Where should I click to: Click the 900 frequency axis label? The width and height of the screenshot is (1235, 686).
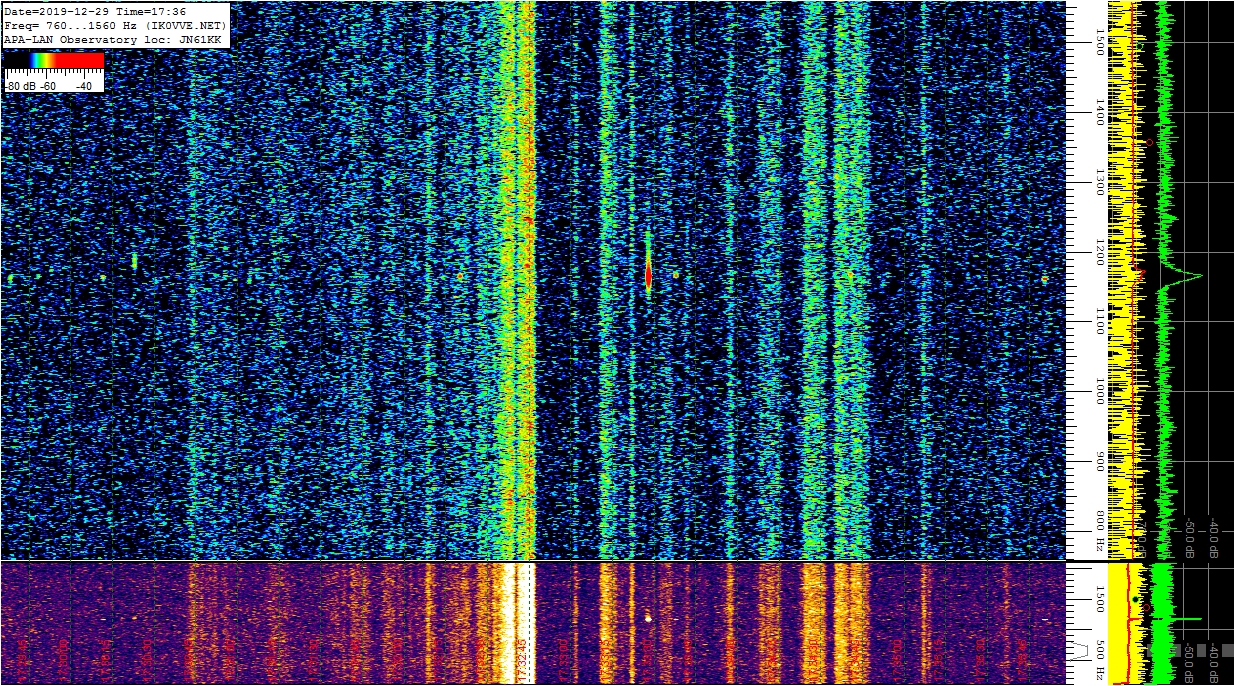pos(1100,461)
